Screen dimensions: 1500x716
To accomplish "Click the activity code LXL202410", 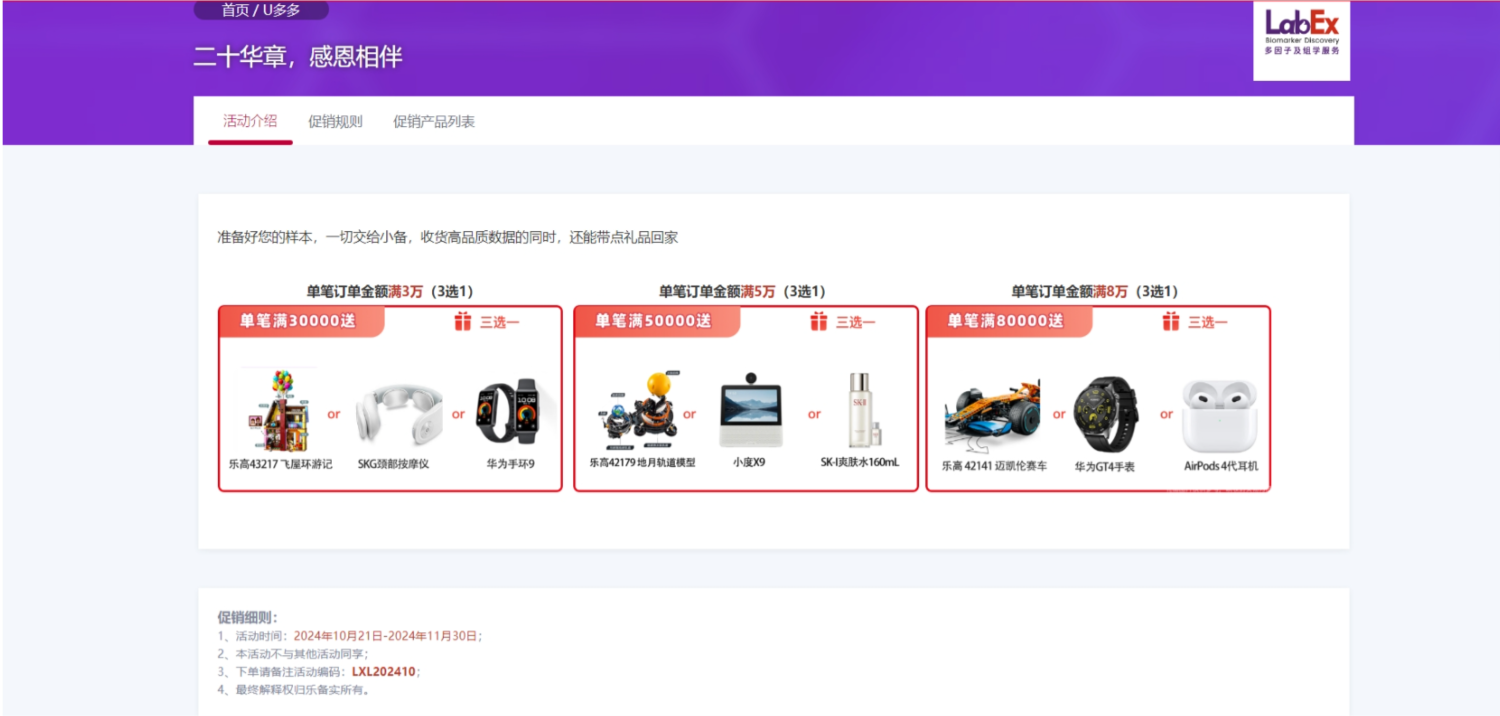I will point(384,672).
